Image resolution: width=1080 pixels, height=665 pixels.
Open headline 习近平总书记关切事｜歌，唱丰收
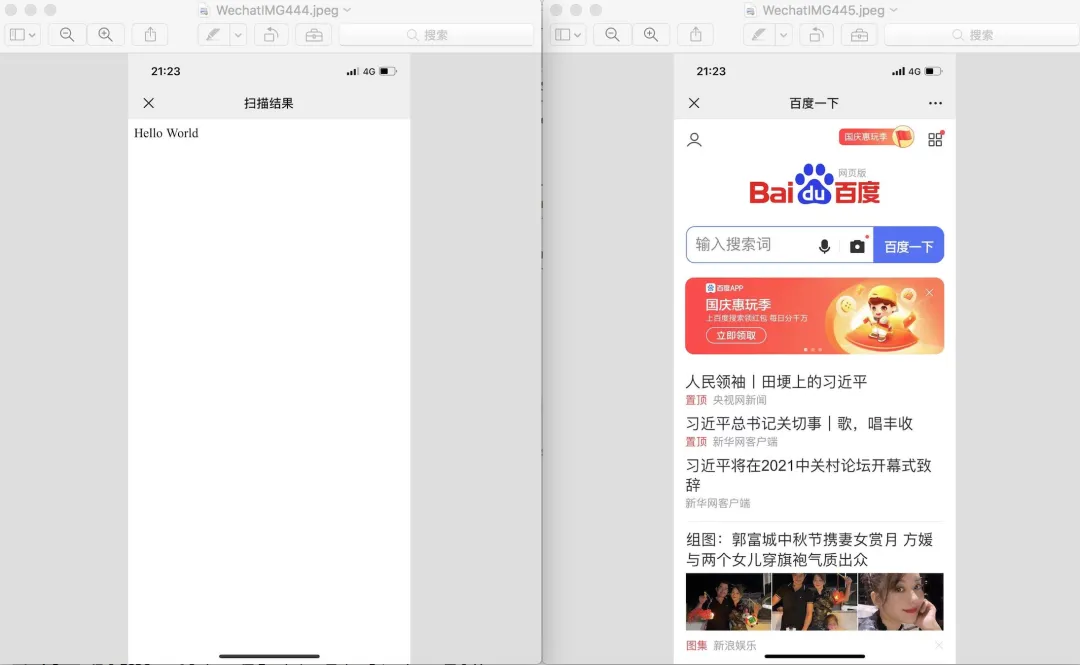pos(799,423)
